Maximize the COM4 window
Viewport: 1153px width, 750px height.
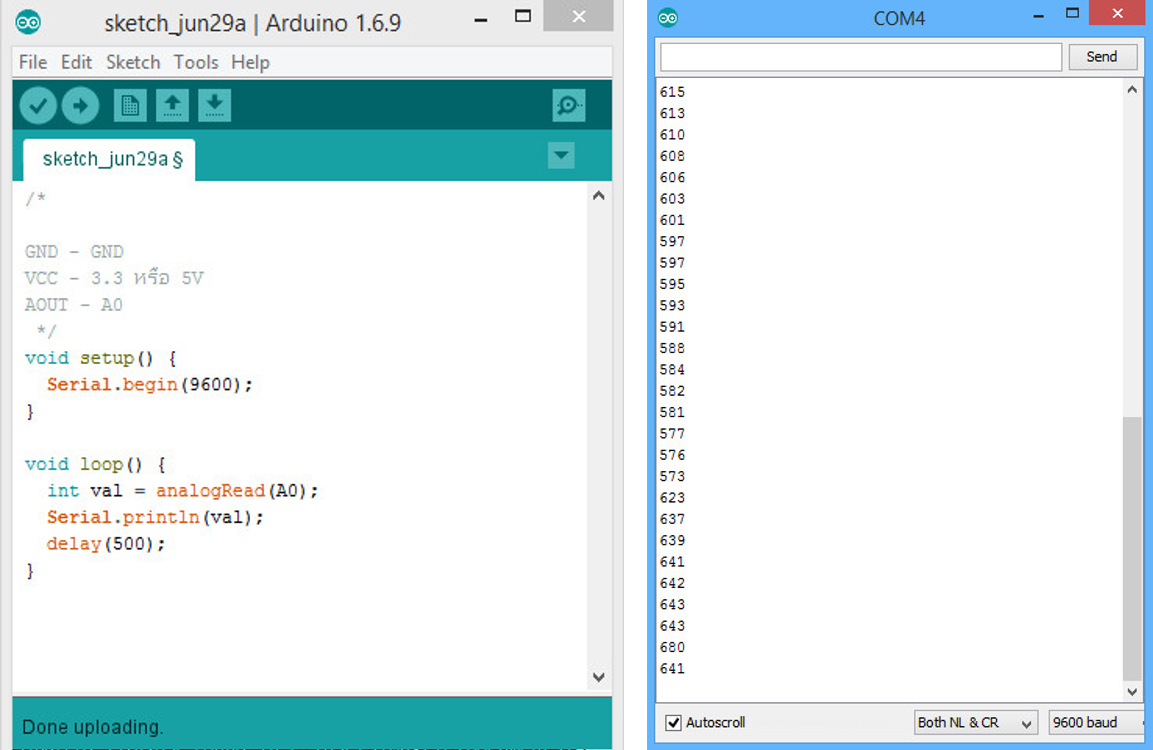pyautogui.click(x=1073, y=13)
